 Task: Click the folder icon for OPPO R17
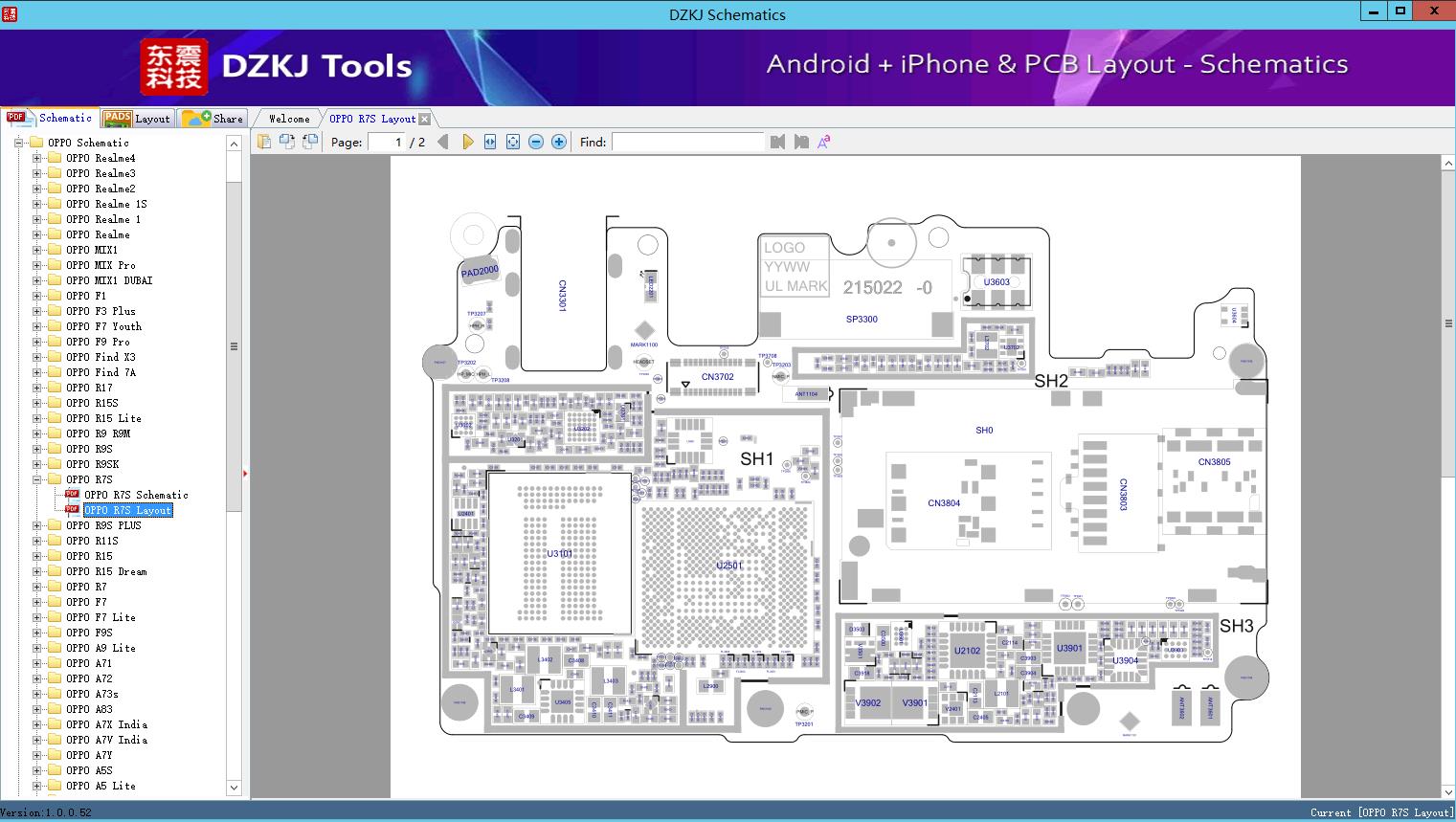tap(55, 388)
